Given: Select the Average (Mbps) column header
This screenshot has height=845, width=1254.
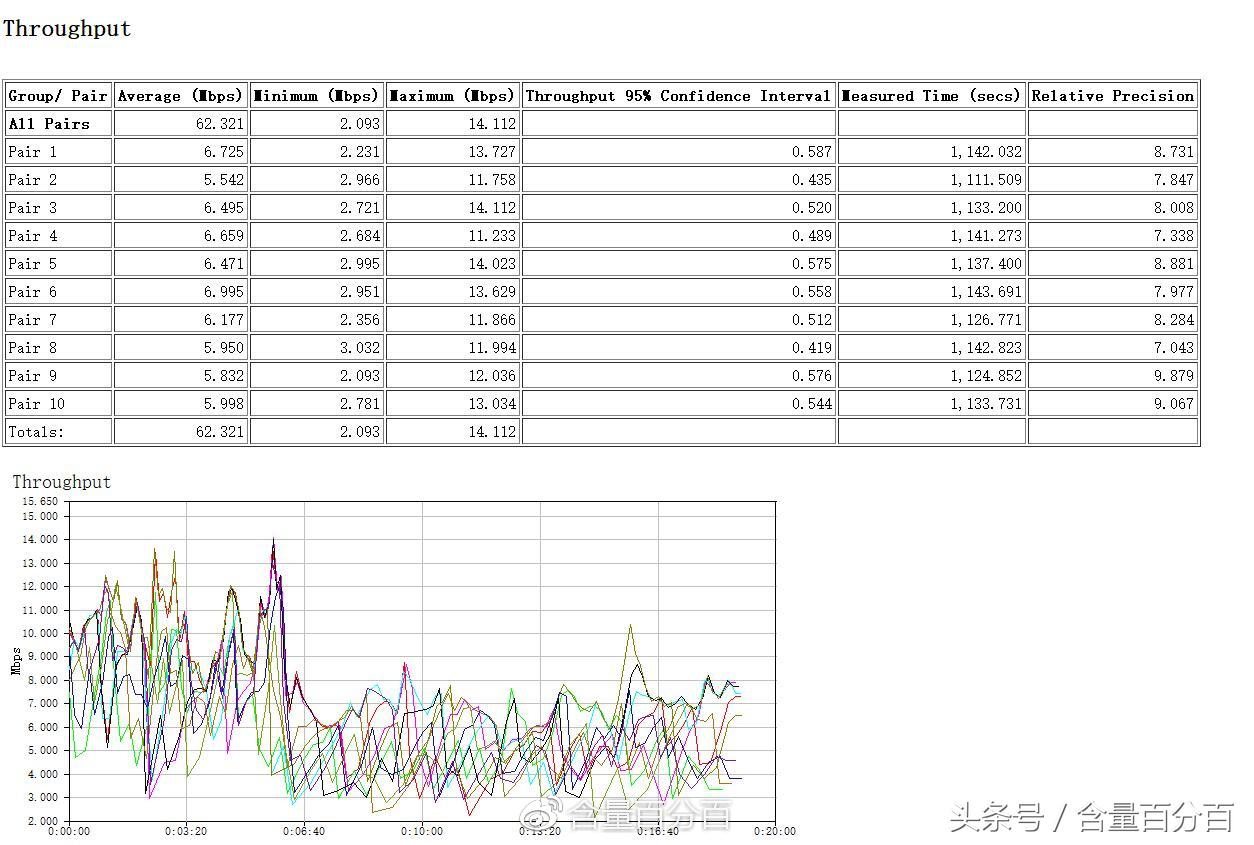Looking at the screenshot, I should (180, 96).
